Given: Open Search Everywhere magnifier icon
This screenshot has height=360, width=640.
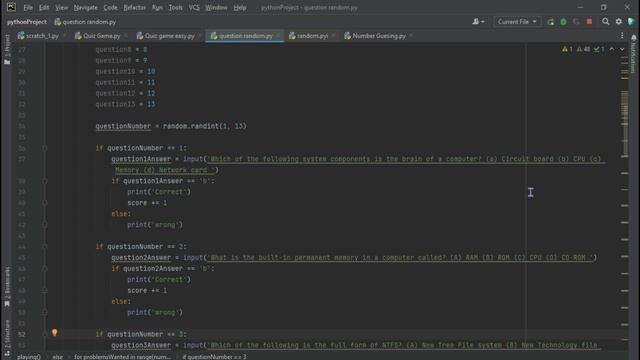Looking at the screenshot, I should tap(606, 22).
